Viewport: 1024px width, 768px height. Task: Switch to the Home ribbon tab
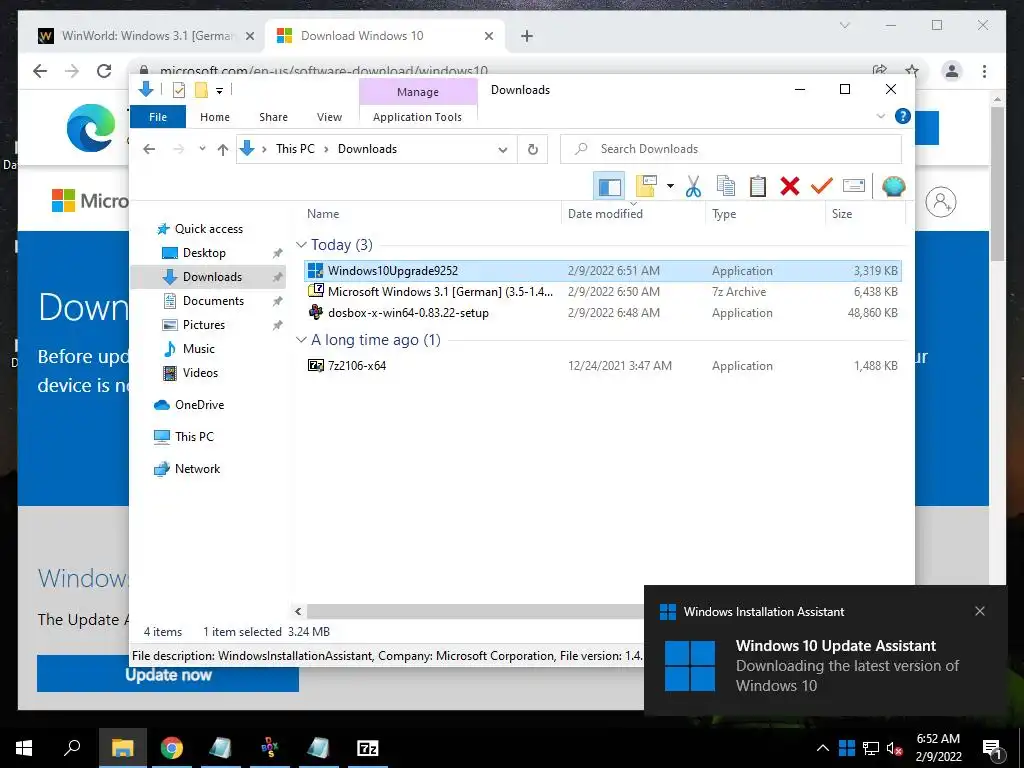(215, 117)
